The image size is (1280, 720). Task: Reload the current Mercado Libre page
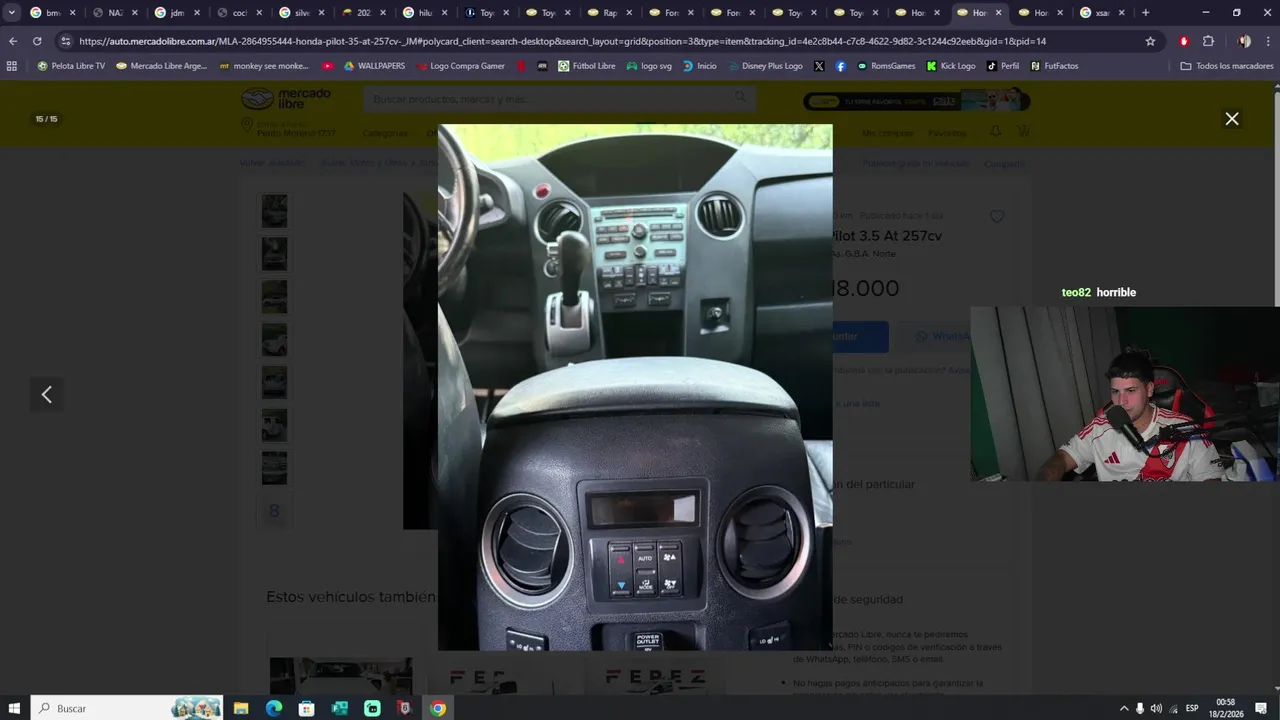[x=37, y=41]
